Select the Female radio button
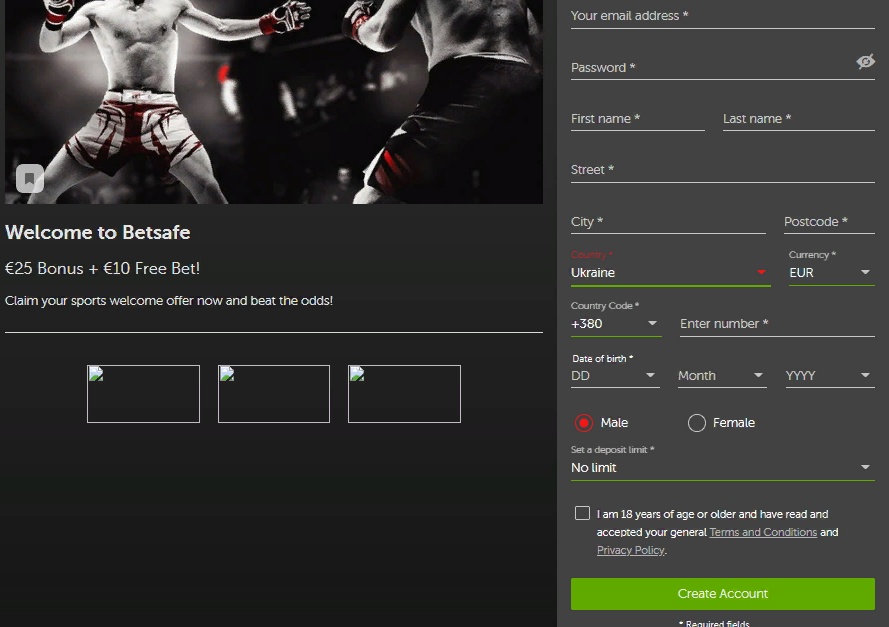 (x=696, y=423)
